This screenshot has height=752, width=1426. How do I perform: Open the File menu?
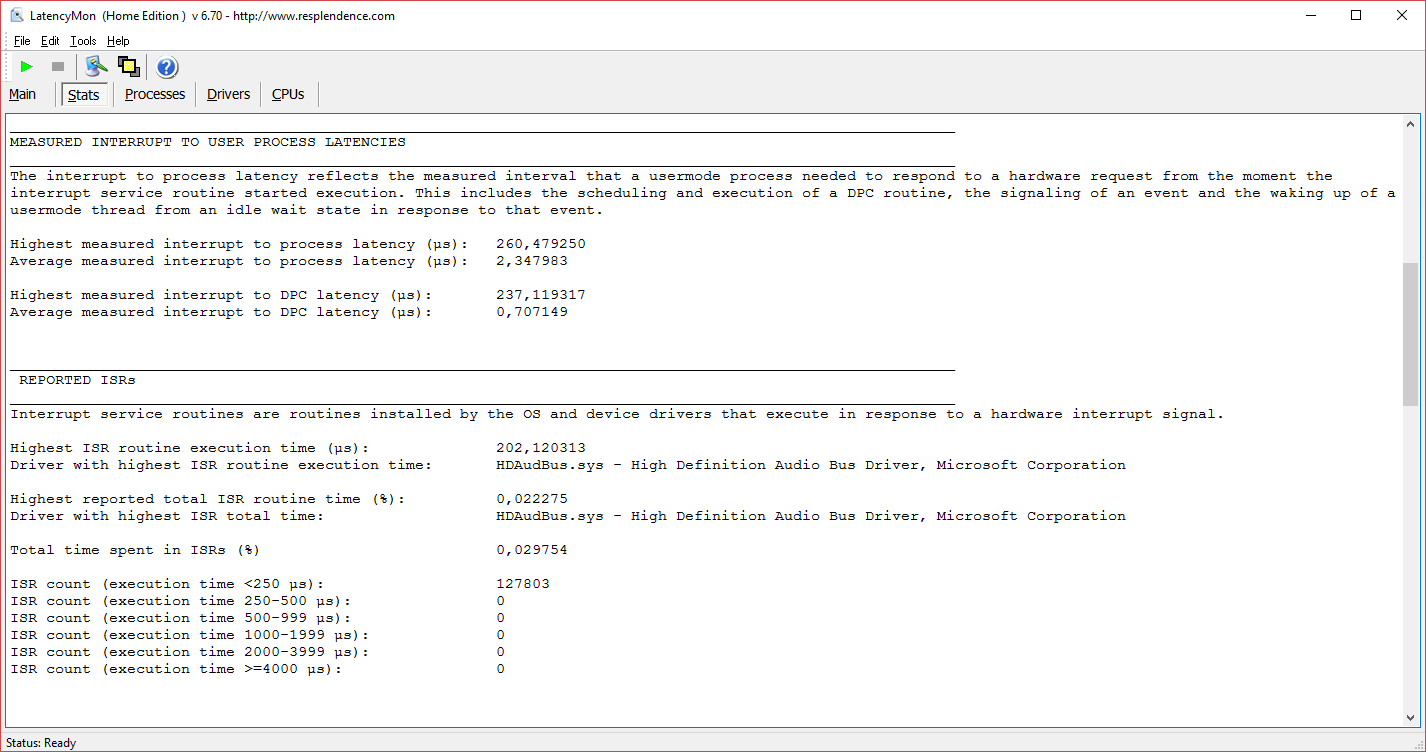[x=22, y=41]
